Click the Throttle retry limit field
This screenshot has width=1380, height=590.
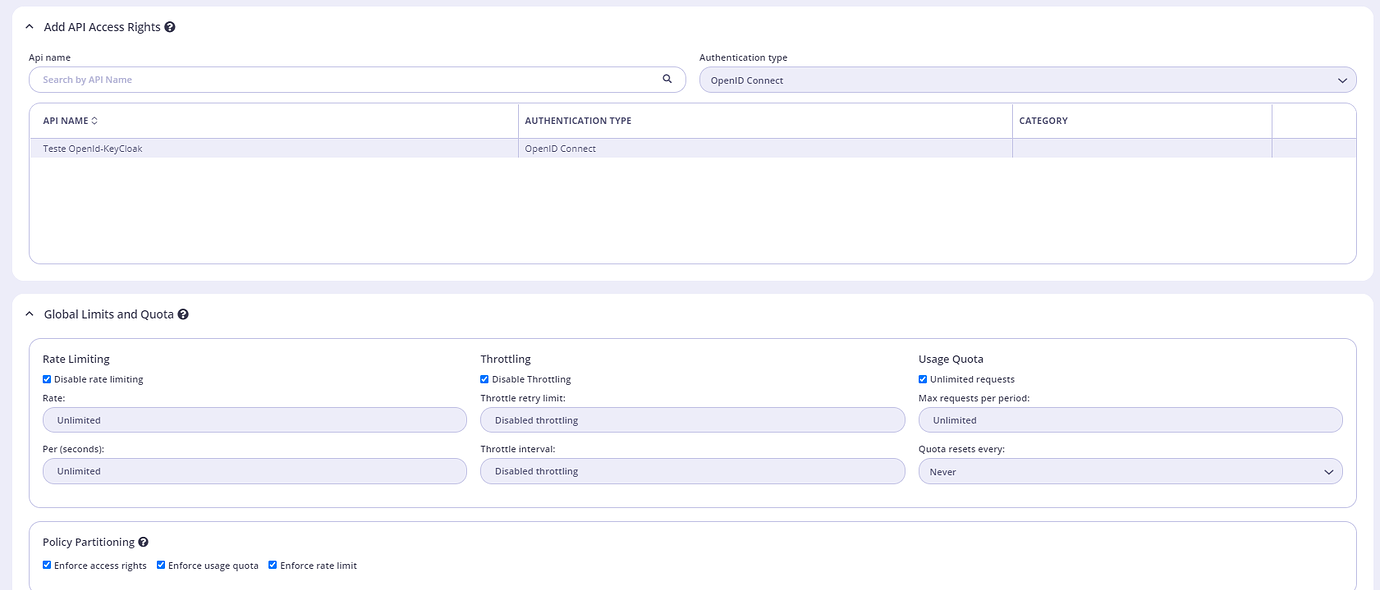[692, 419]
